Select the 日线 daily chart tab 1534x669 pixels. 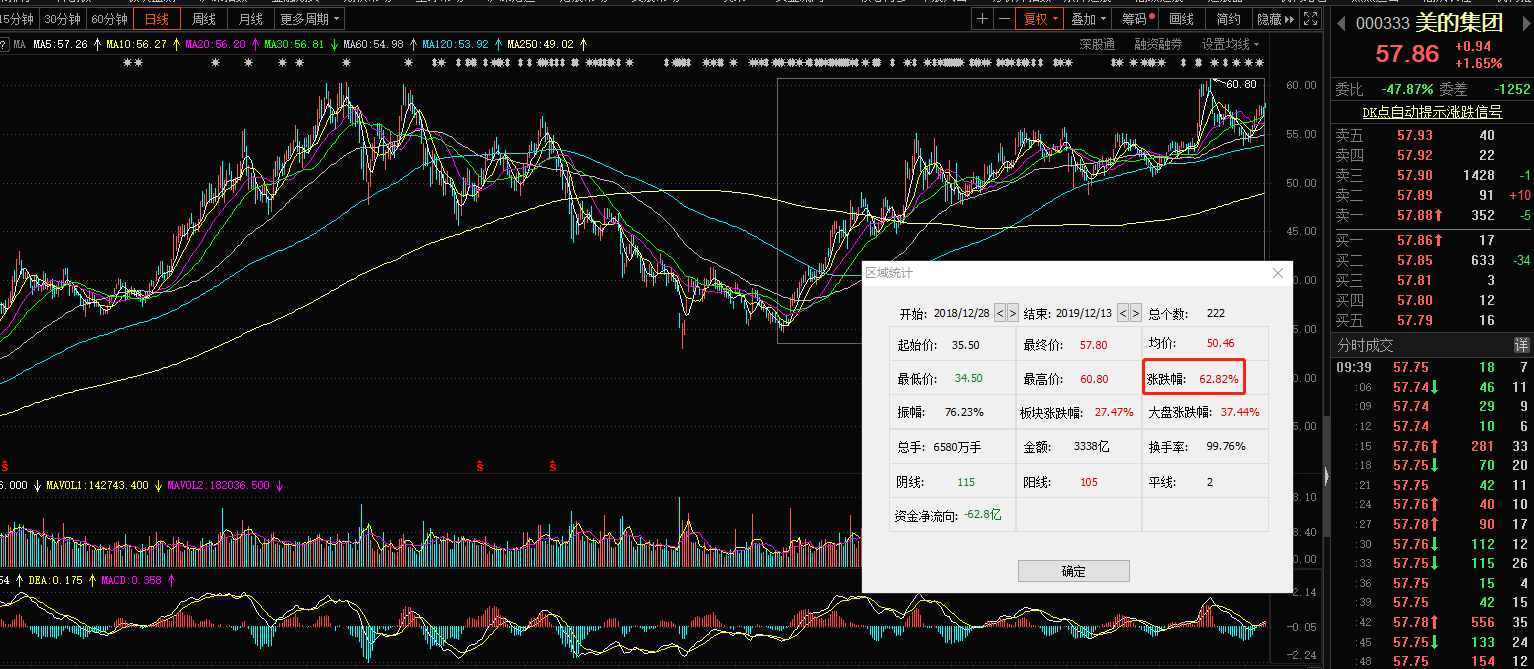157,19
